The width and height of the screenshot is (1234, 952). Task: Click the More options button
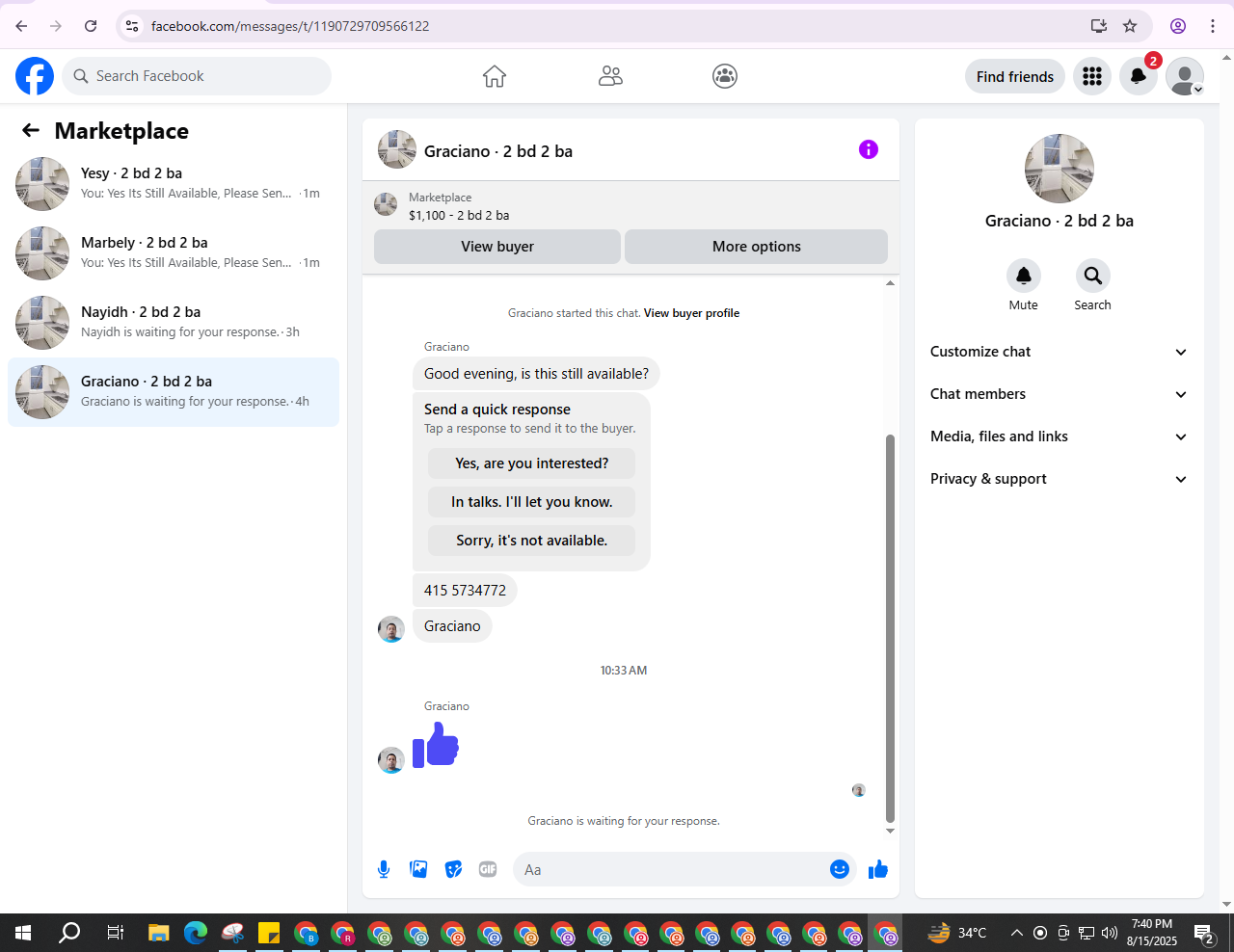click(x=757, y=247)
